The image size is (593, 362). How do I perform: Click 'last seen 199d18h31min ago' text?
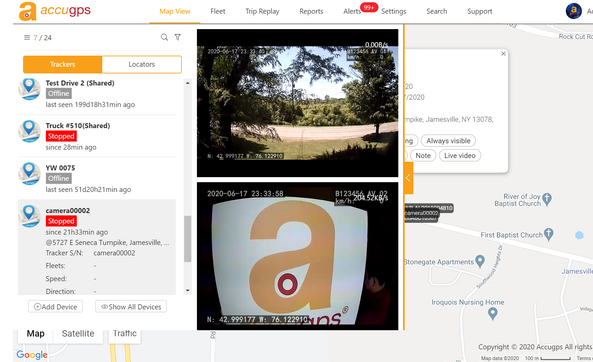click(x=90, y=104)
